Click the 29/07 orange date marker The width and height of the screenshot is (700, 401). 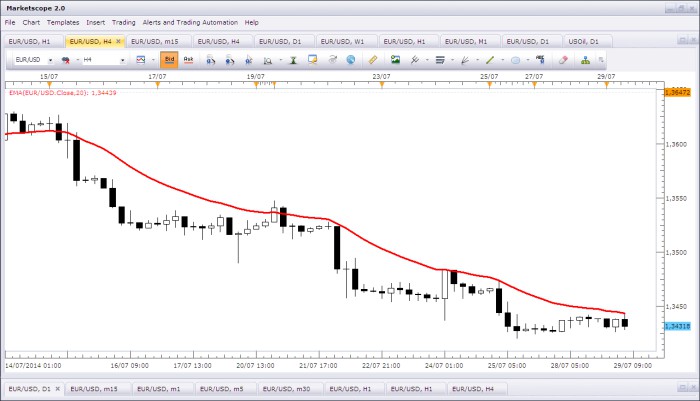[x=606, y=84]
